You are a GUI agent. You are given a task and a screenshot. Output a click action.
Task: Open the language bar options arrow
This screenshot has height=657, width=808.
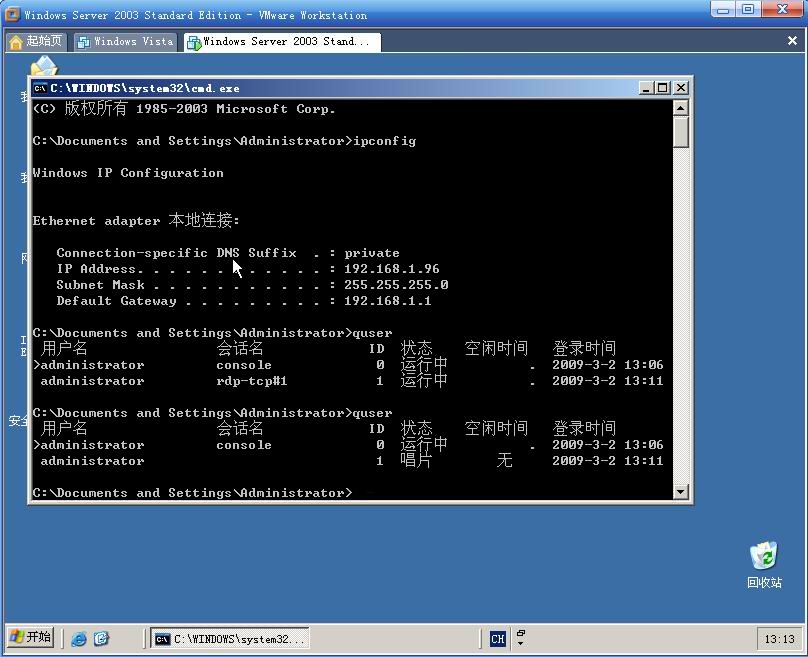(x=521, y=643)
